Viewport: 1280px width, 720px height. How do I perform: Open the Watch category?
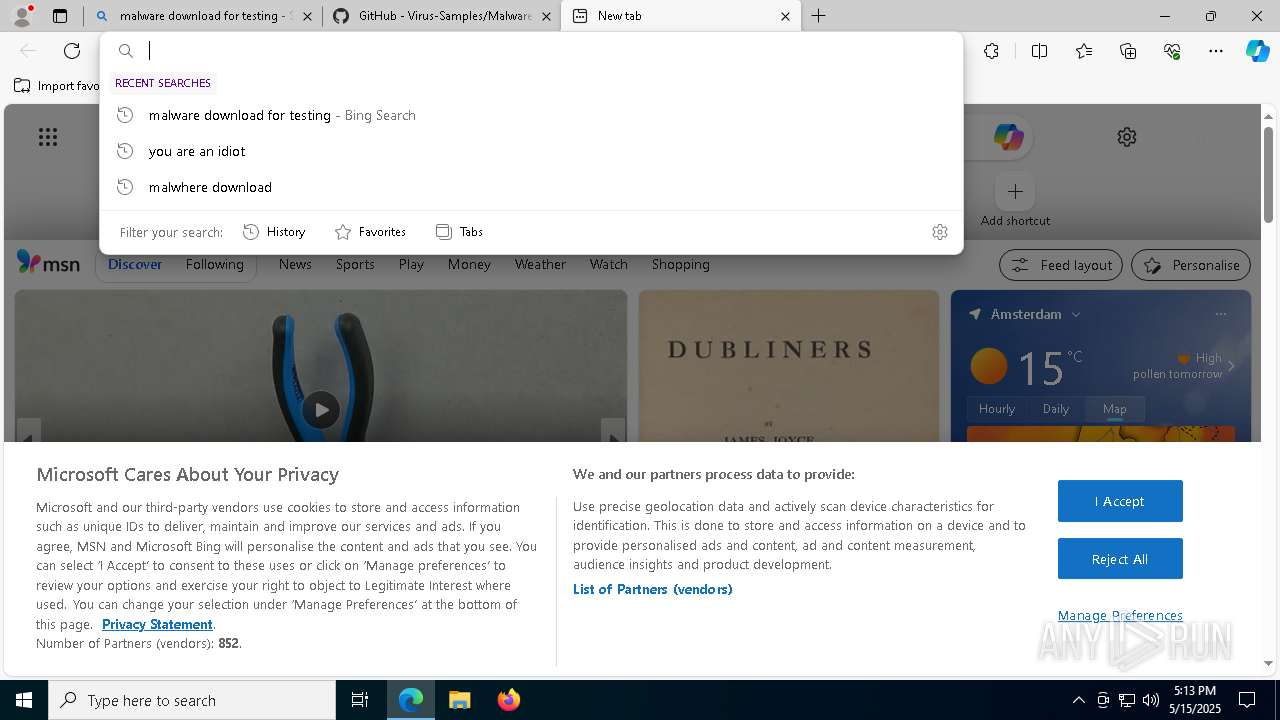[x=609, y=264]
